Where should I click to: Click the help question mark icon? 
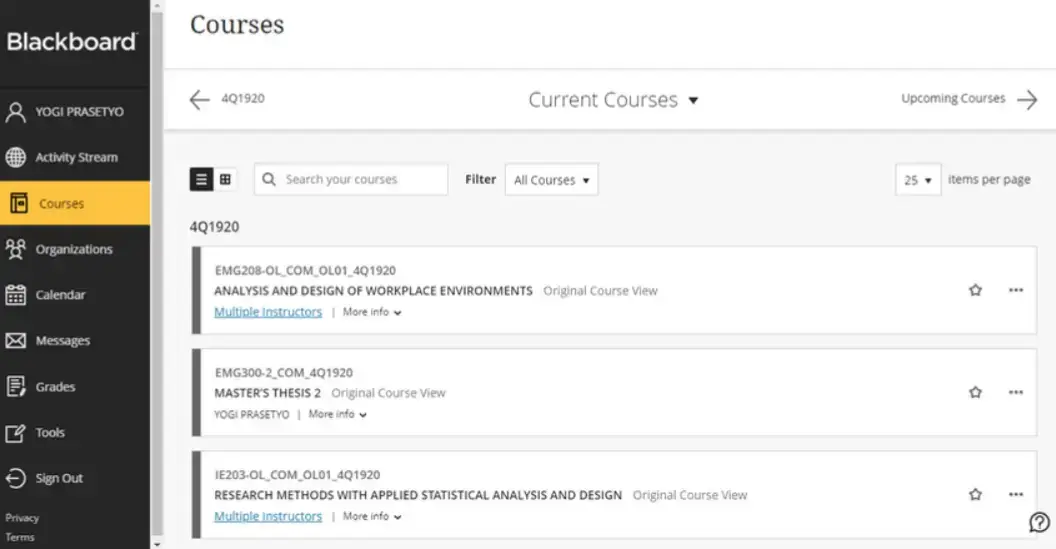click(x=1039, y=522)
